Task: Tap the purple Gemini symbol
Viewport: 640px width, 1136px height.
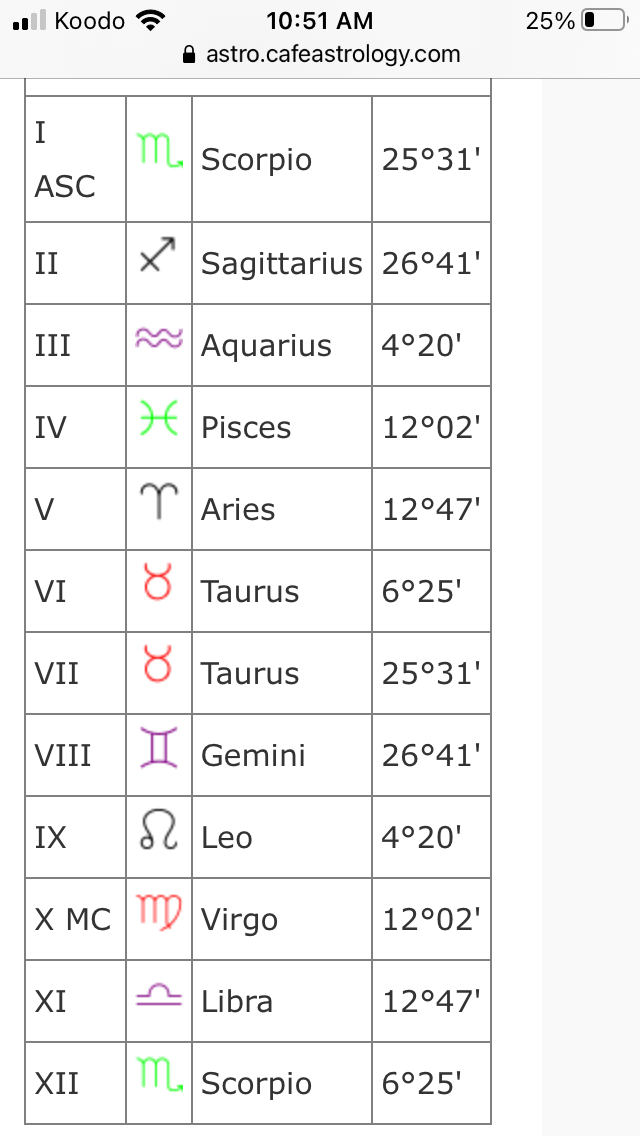Action: tap(158, 748)
